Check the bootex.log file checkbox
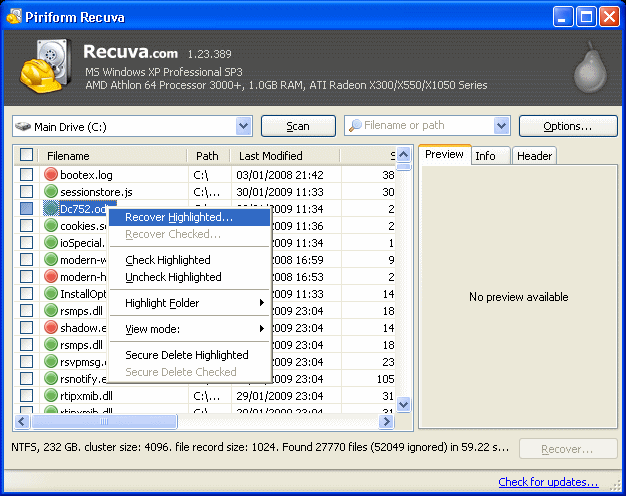 [26, 175]
